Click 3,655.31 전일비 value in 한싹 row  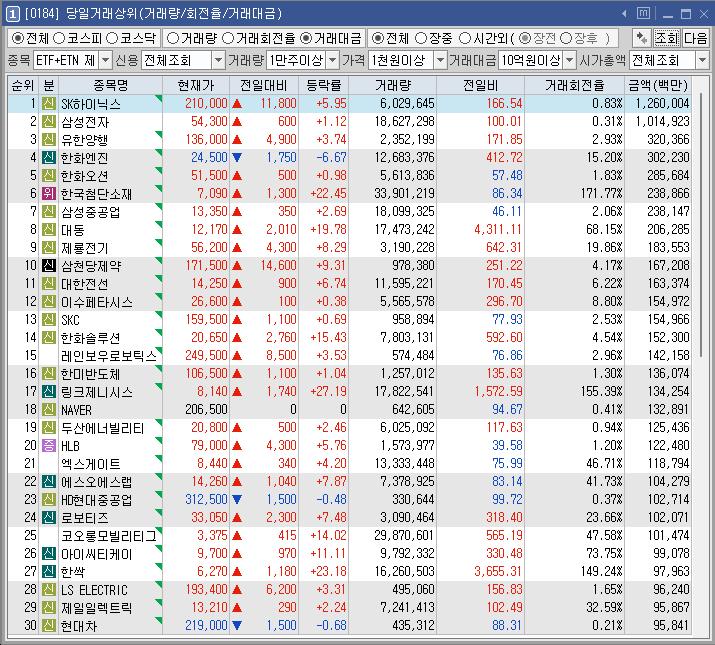point(498,571)
